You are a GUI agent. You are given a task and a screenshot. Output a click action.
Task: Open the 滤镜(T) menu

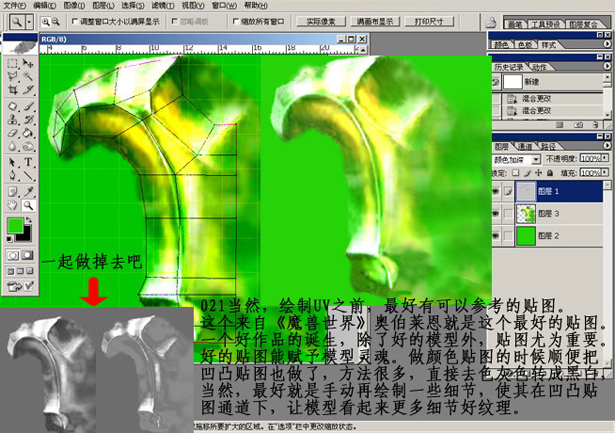point(163,5)
